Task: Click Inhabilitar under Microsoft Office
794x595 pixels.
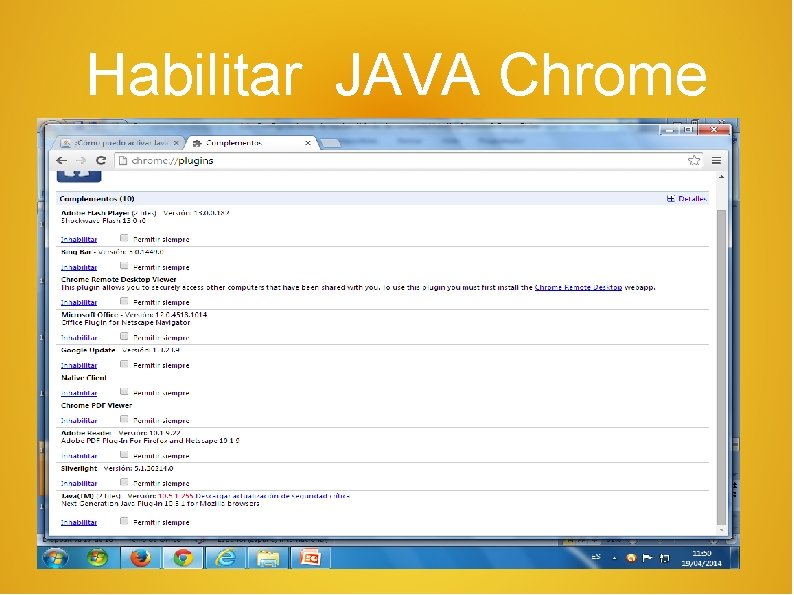Action: 79,338
